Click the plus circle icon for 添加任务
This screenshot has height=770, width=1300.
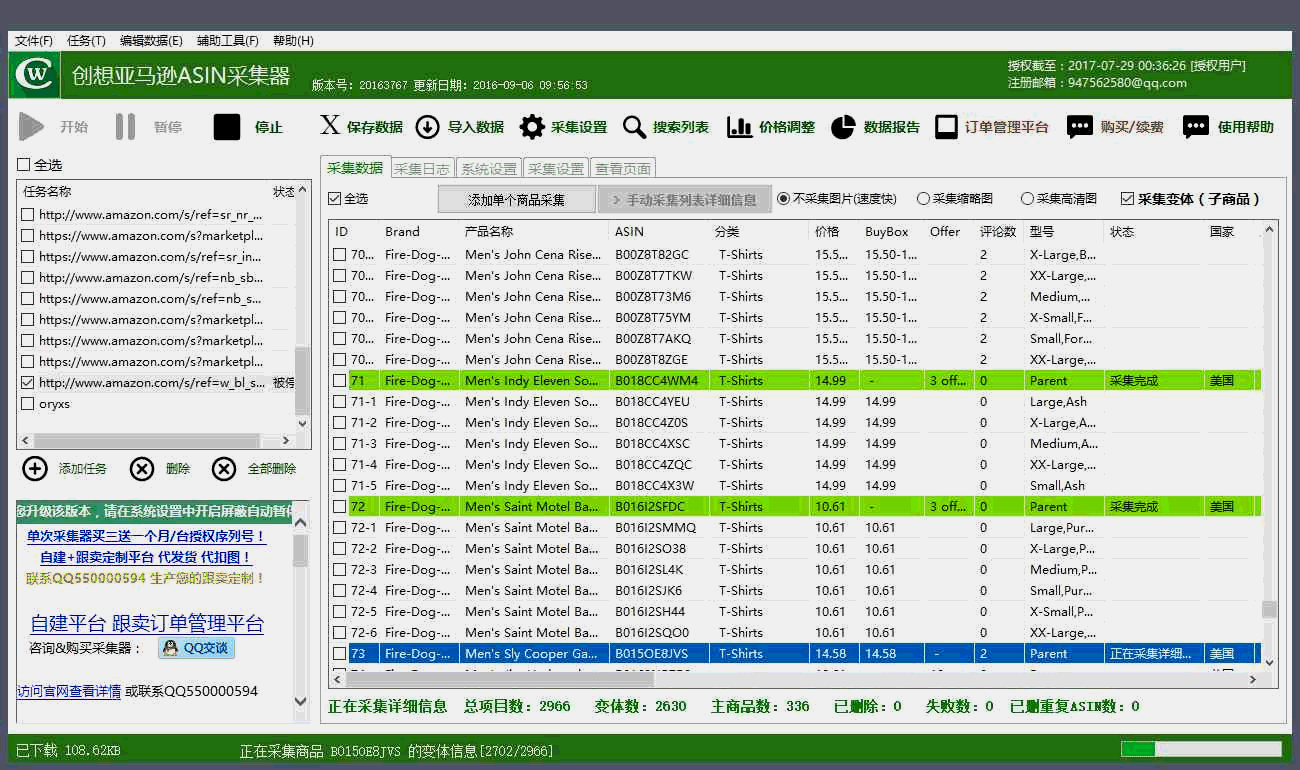tap(35, 469)
